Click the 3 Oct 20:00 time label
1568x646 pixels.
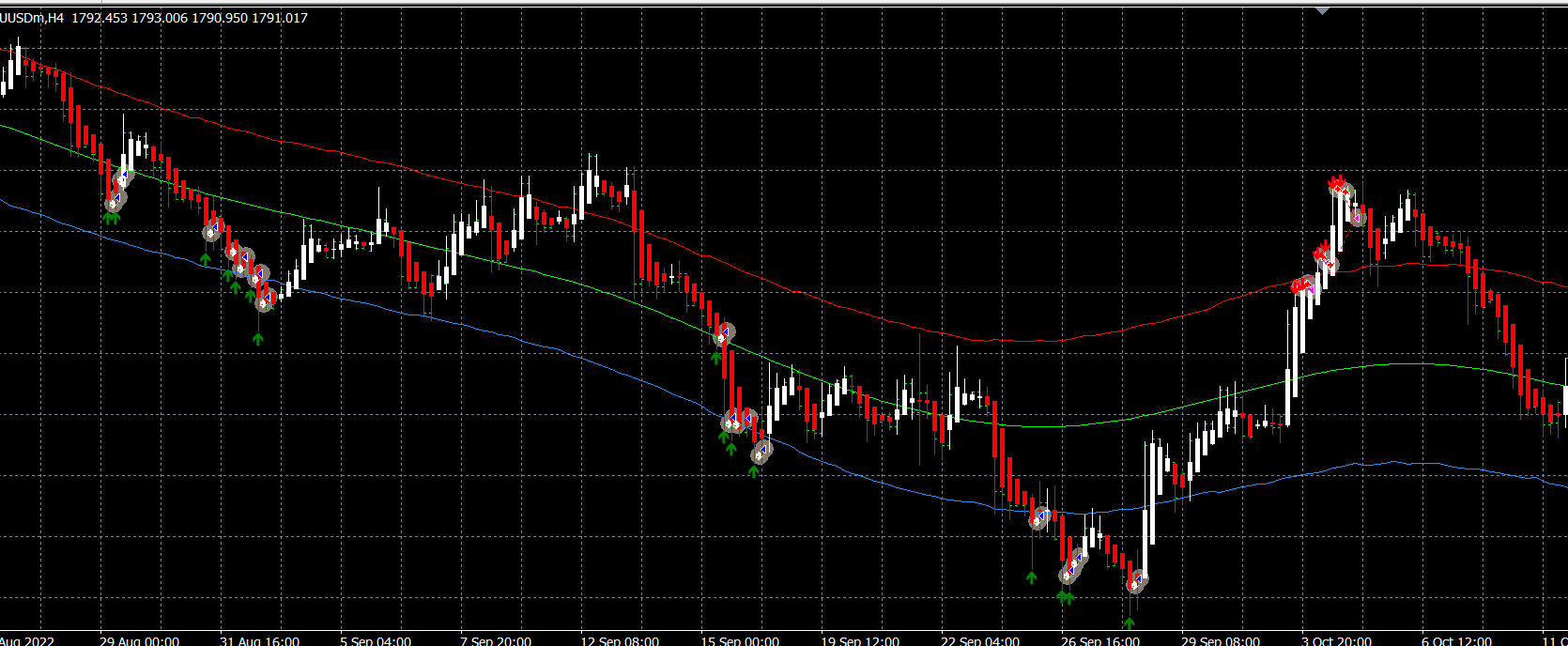(x=1337, y=640)
